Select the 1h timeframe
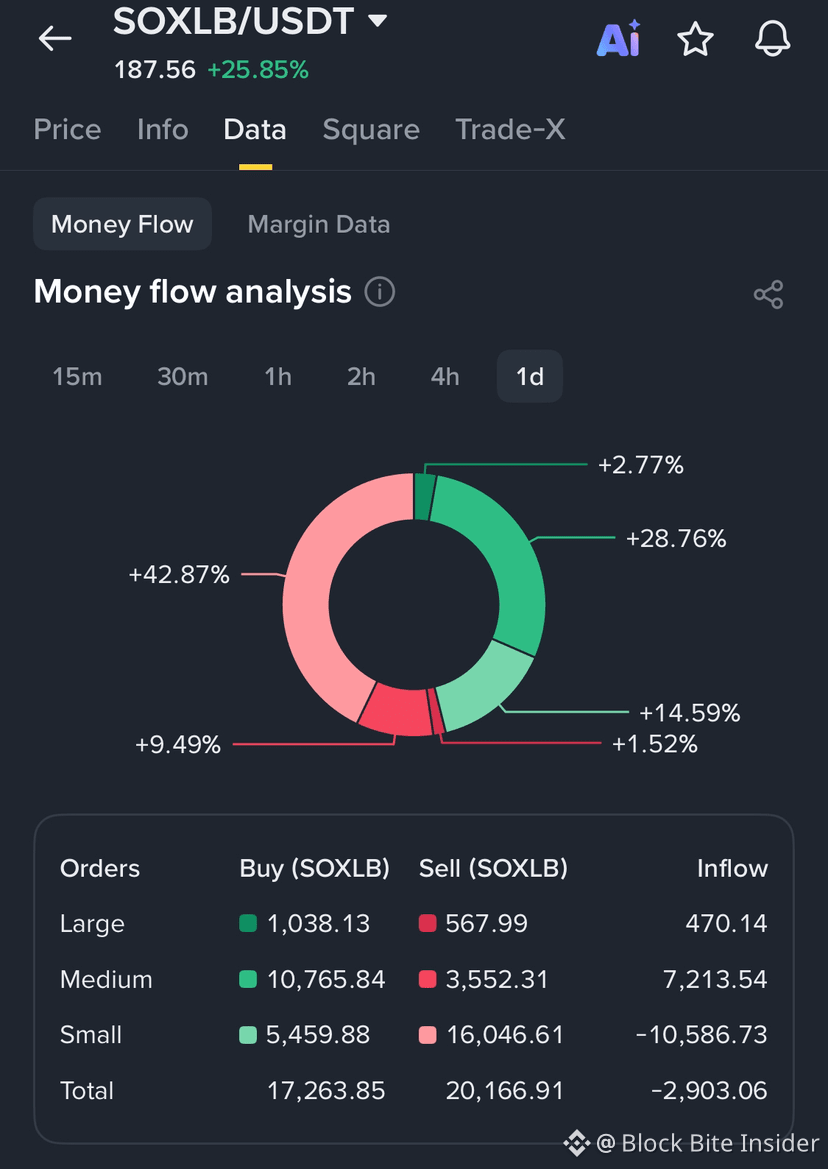Image resolution: width=828 pixels, height=1169 pixels. tap(278, 376)
